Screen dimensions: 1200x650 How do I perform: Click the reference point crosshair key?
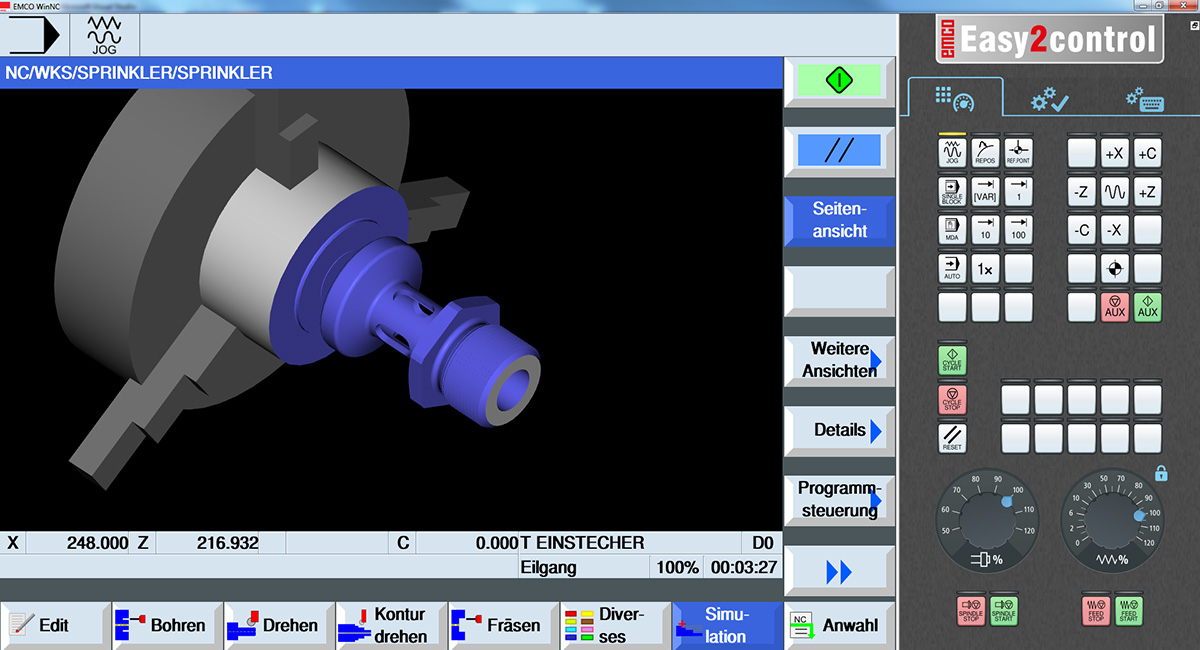coord(1114,268)
